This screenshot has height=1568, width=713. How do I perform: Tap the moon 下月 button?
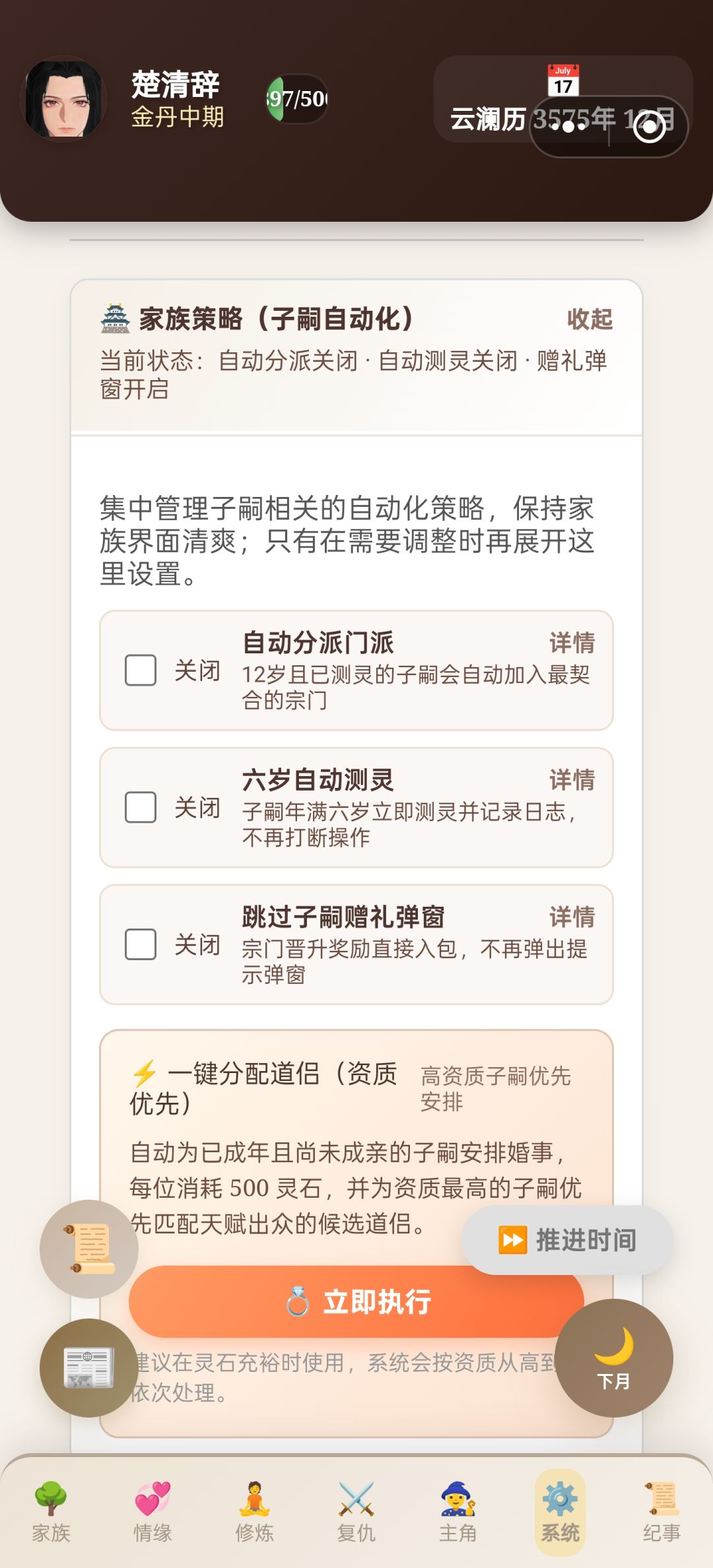coord(613,1358)
